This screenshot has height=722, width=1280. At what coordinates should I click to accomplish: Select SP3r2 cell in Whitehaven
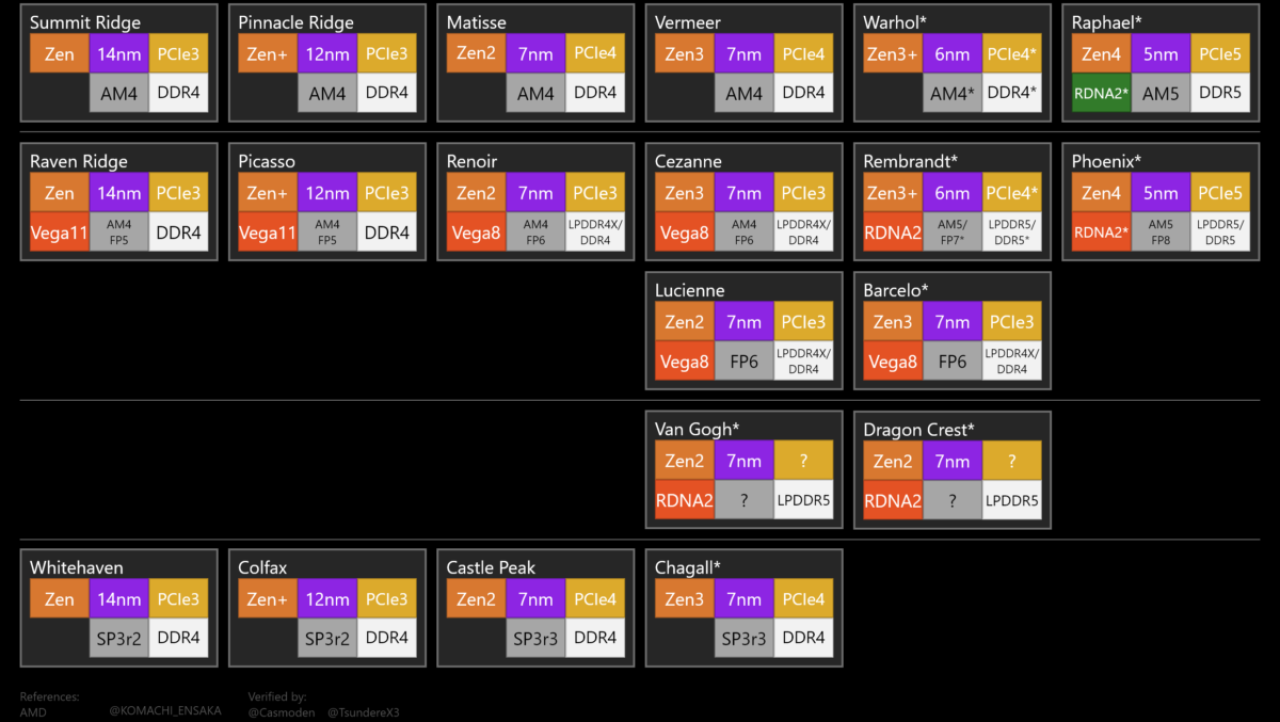[119, 638]
